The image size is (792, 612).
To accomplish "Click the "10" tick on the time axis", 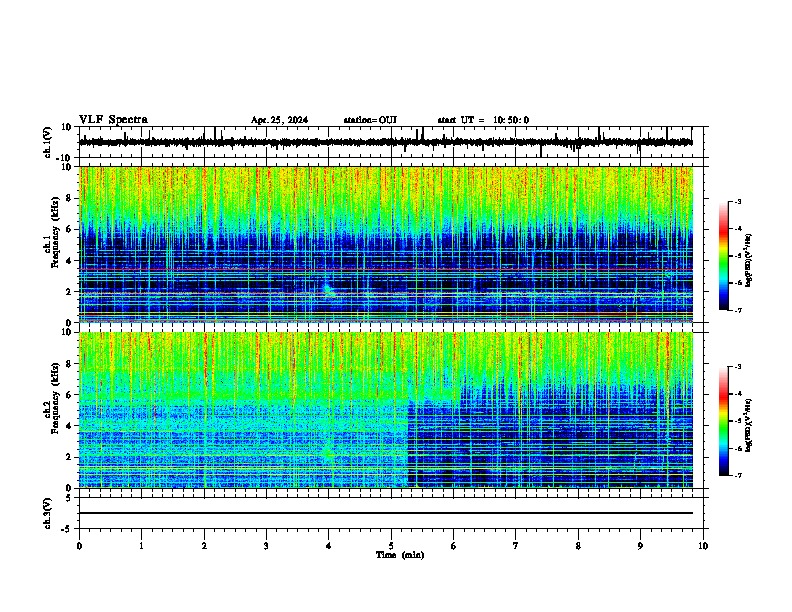I will click(x=703, y=546).
